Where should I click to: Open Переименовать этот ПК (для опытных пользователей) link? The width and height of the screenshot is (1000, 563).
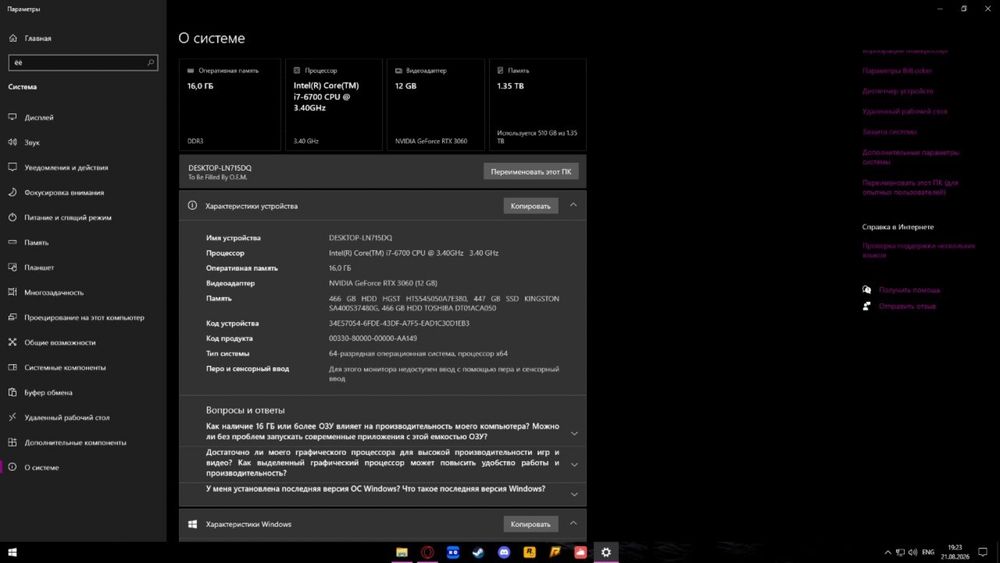click(x=910, y=187)
